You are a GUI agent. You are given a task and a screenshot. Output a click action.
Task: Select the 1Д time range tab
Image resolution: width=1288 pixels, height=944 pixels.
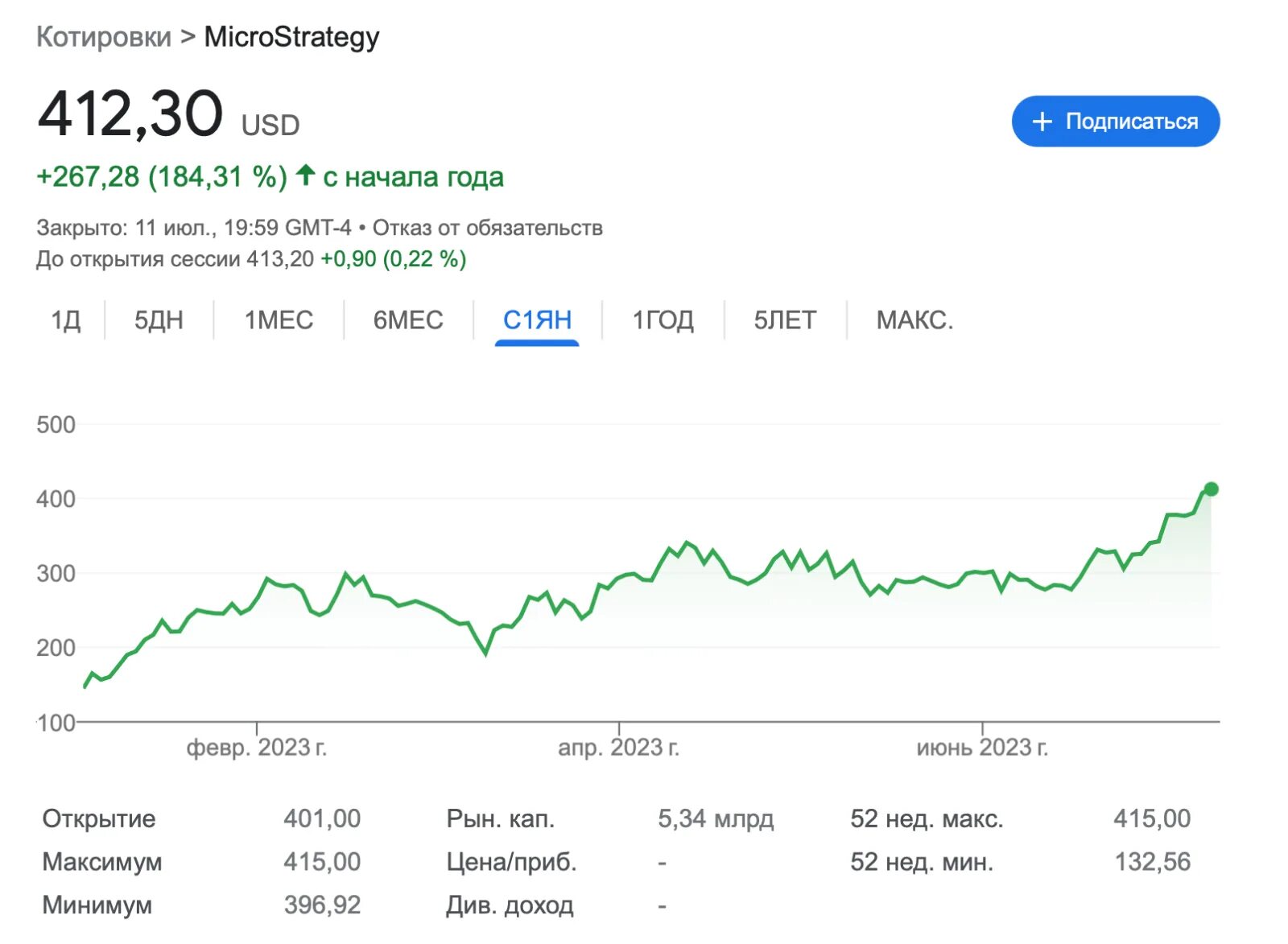66,320
